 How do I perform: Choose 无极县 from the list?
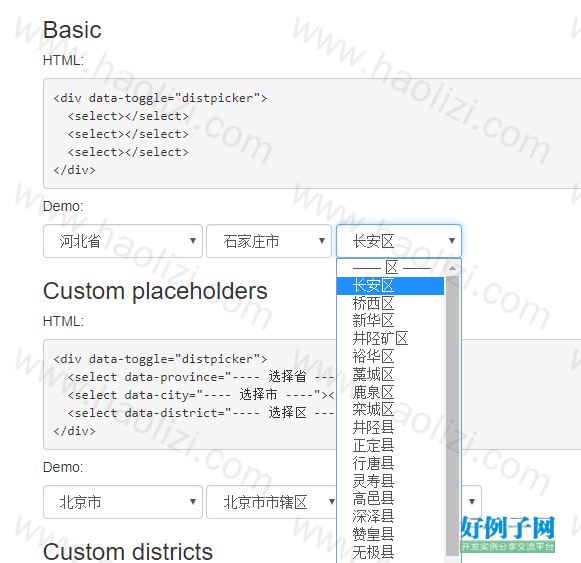click(x=391, y=552)
